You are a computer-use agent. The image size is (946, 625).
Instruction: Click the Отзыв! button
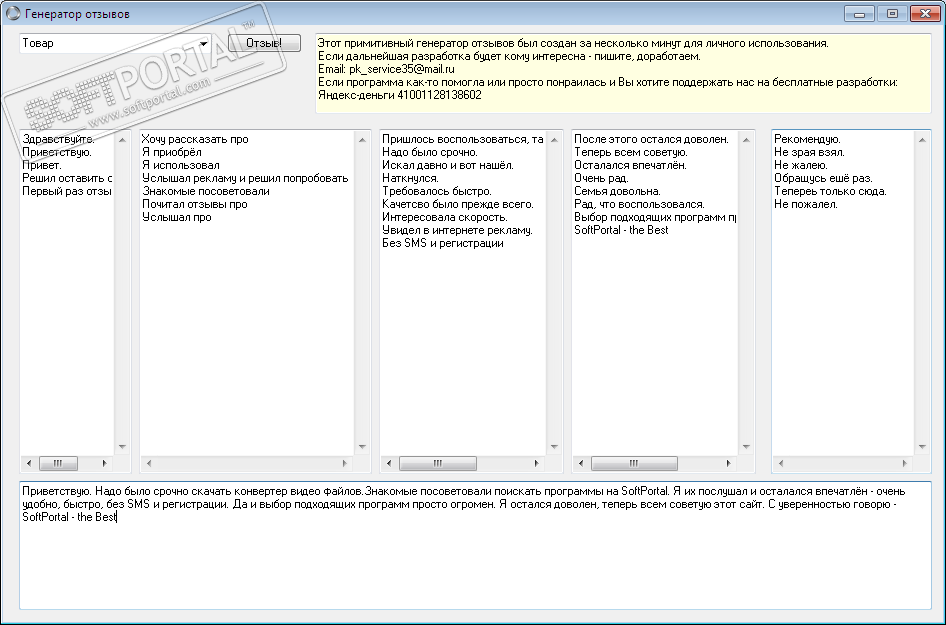[x=264, y=43]
